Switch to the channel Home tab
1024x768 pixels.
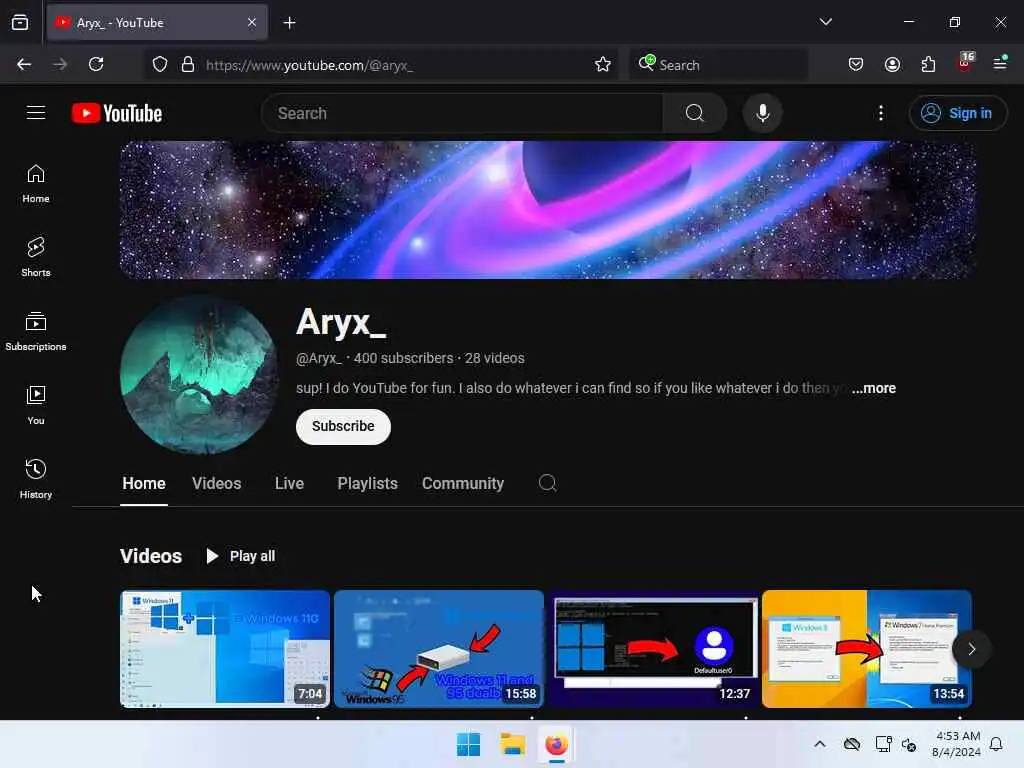tap(144, 483)
